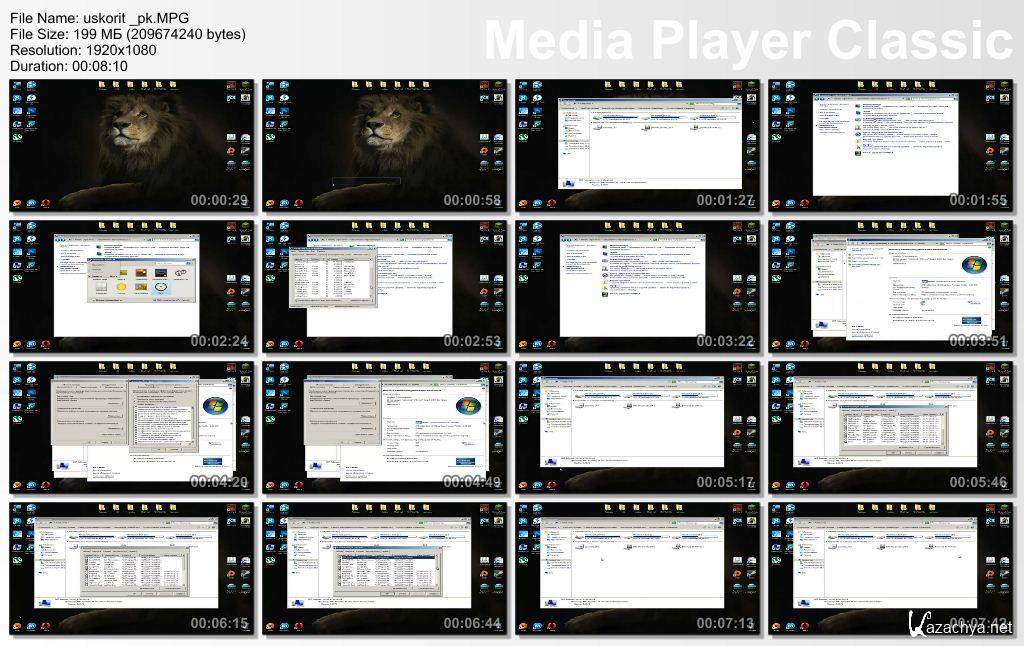The width and height of the screenshot is (1024, 646).
Task: Click the thumbnail marked 00:06:15
Action: tap(132, 569)
